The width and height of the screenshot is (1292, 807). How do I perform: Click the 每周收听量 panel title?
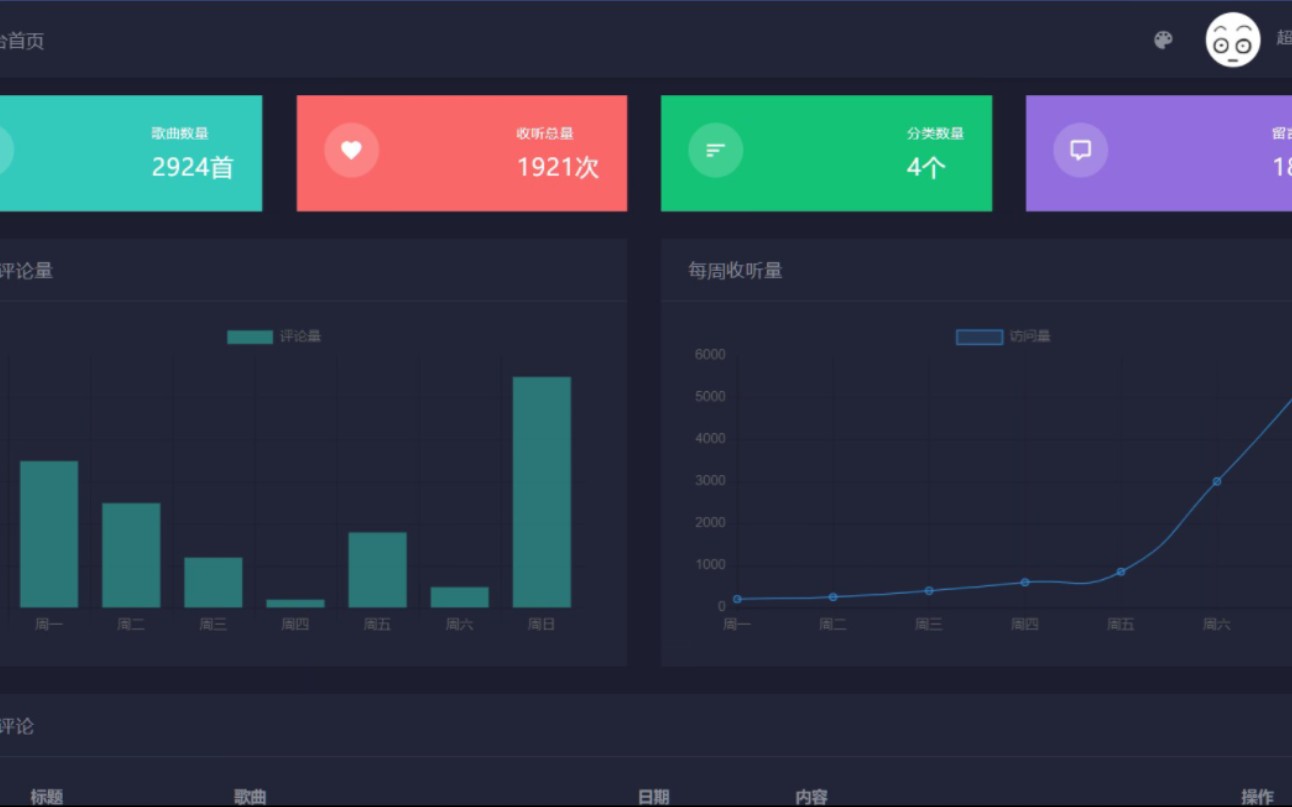point(735,270)
